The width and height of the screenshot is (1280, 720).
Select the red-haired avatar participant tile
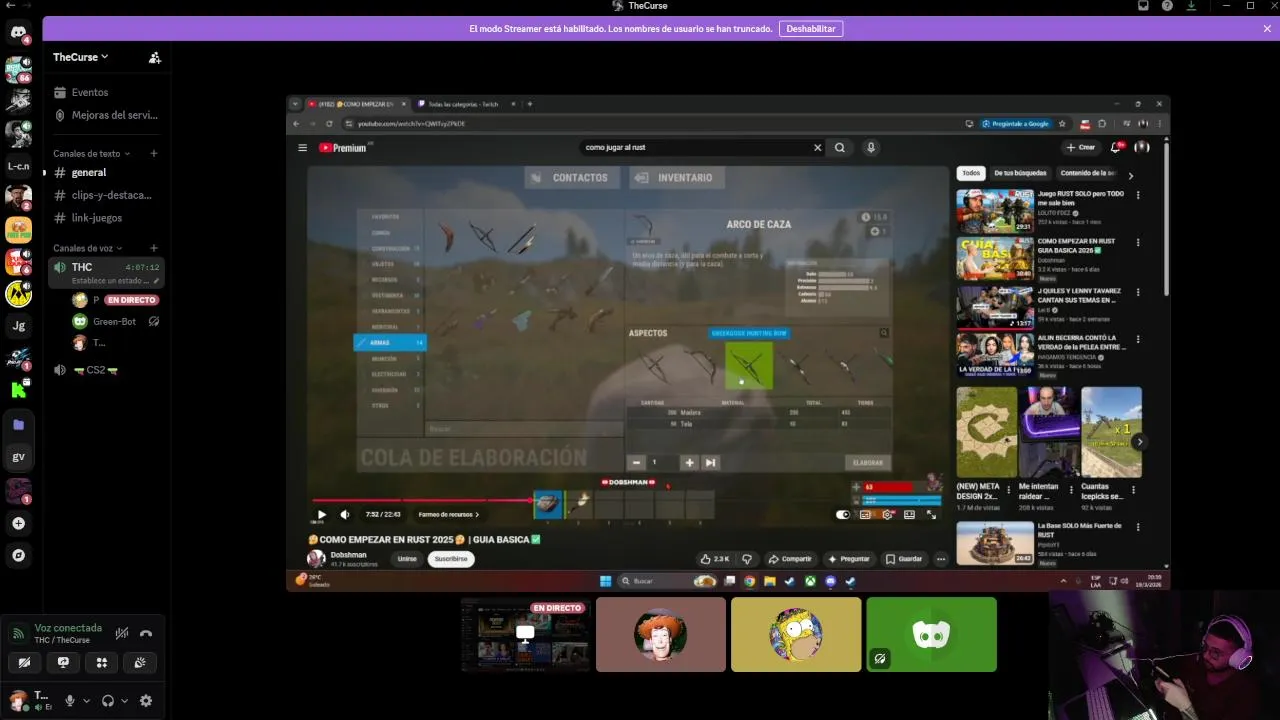tap(661, 635)
